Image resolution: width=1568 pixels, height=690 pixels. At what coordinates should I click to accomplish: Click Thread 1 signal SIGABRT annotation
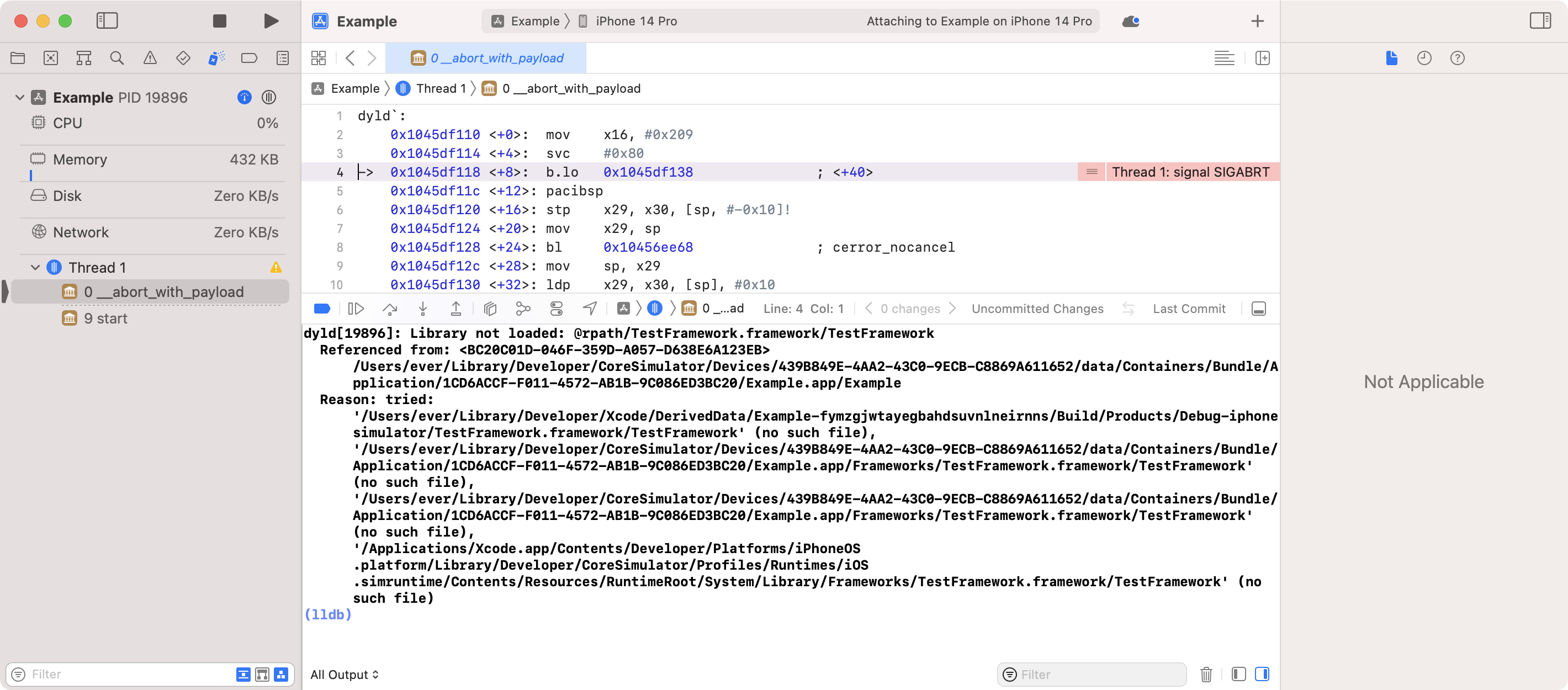tap(1190, 172)
